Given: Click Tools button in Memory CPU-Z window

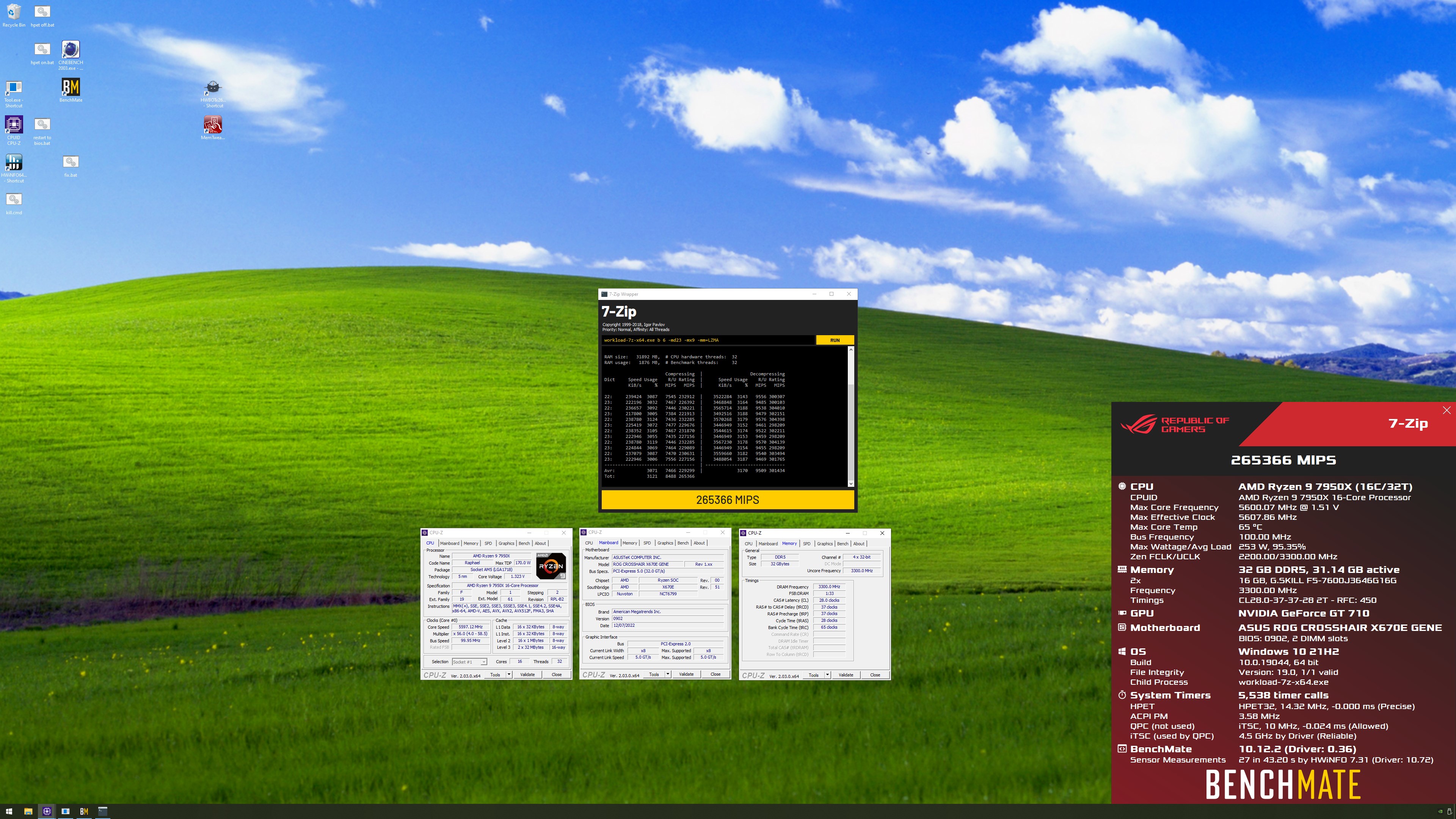Looking at the screenshot, I should 814,675.
